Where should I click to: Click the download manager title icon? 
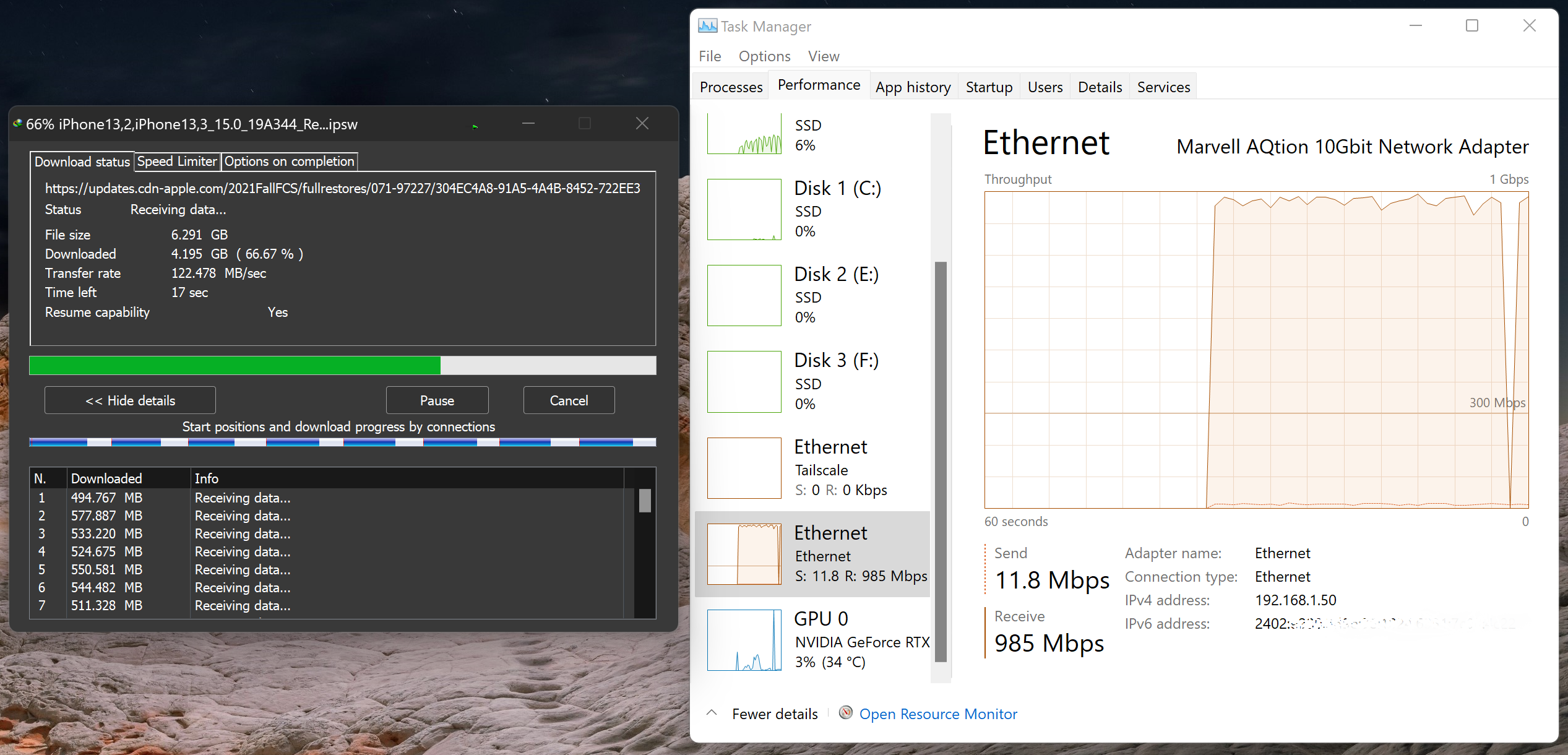17,124
